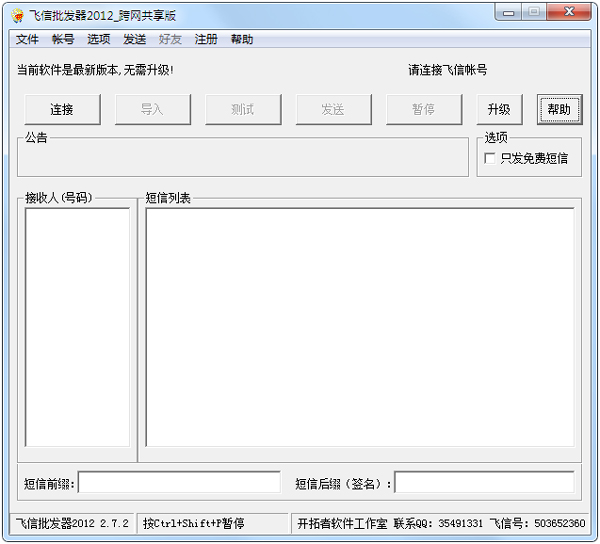Image resolution: width=600 pixels, height=544 pixels.
Task: Click the 暂停 button
Action: [424, 109]
